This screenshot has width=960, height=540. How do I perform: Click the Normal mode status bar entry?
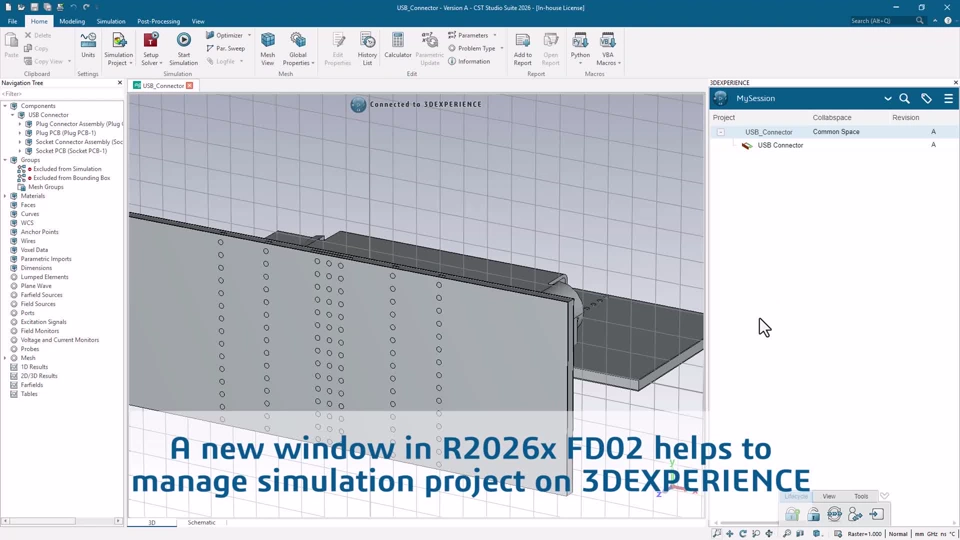(x=898, y=534)
